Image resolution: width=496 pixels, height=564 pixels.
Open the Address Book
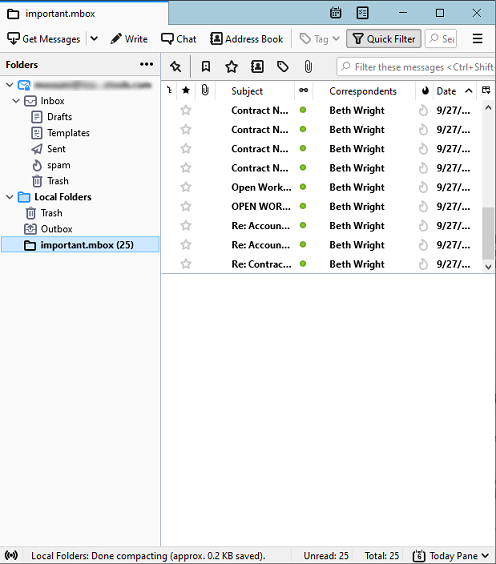[247, 39]
